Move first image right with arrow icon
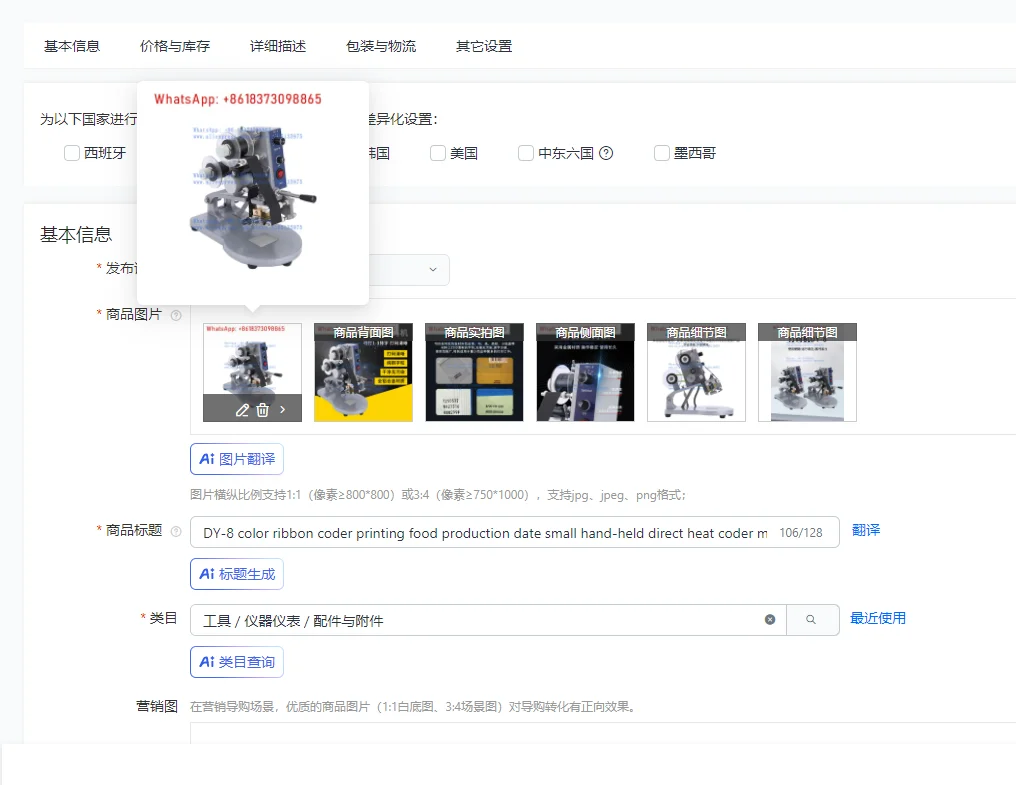Viewport: 1016px width, 785px height. coord(283,410)
